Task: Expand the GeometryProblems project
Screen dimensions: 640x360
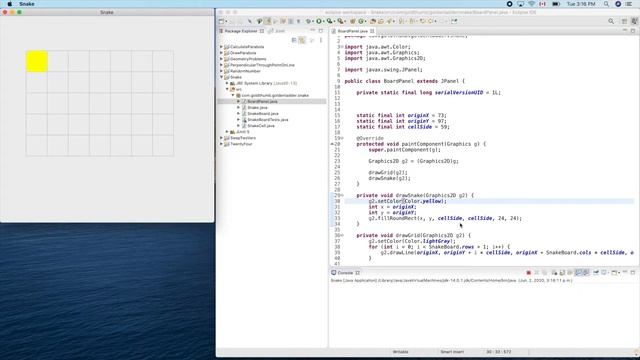Action: (222, 59)
